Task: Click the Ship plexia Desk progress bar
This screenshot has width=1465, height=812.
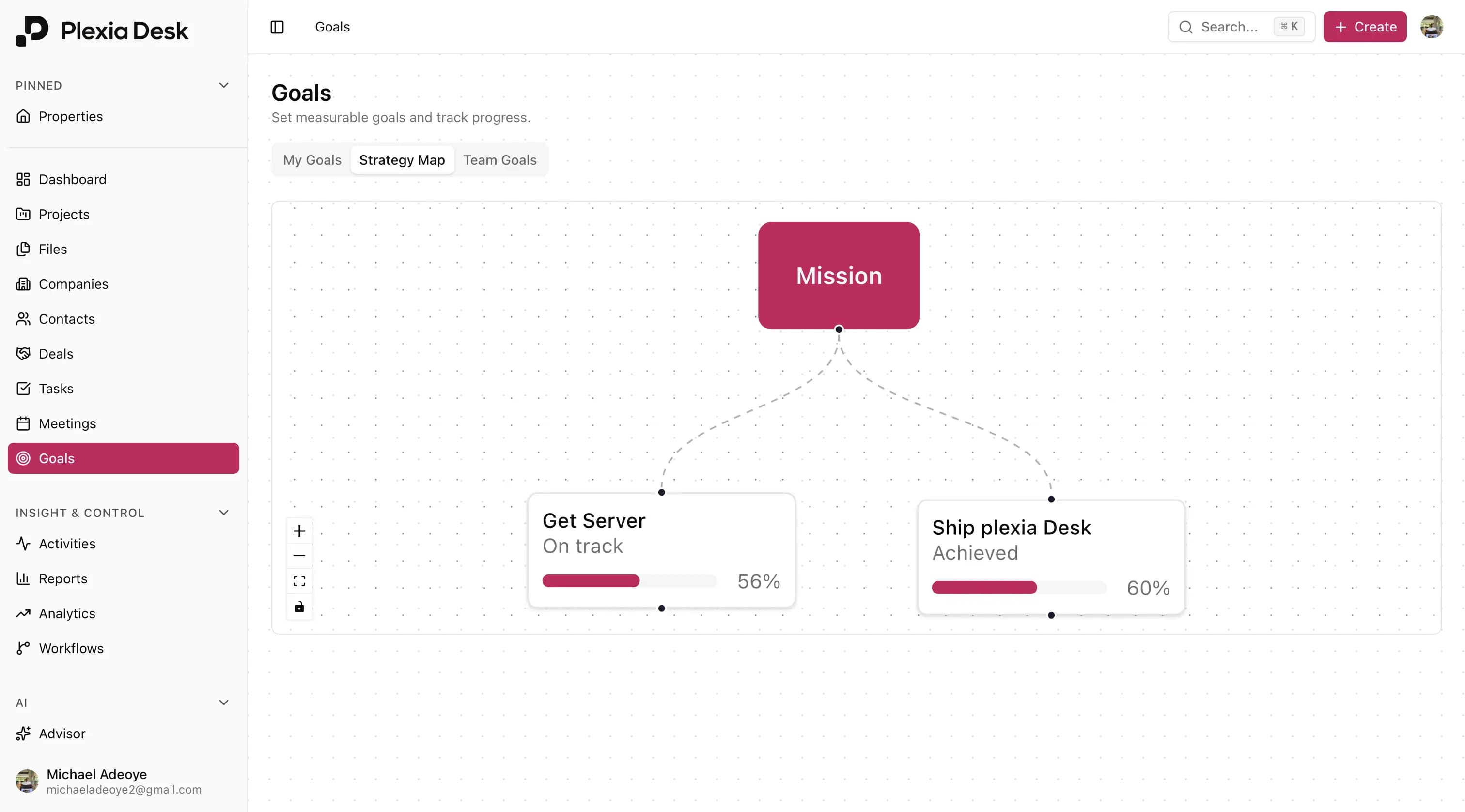Action: (1019, 587)
